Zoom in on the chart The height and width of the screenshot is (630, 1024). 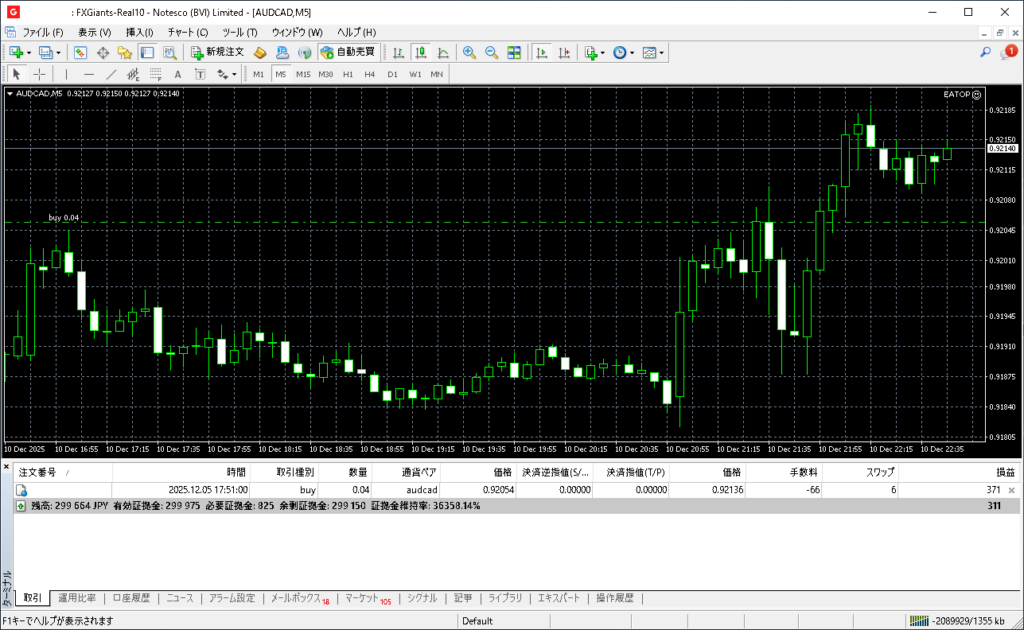pos(469,52)
